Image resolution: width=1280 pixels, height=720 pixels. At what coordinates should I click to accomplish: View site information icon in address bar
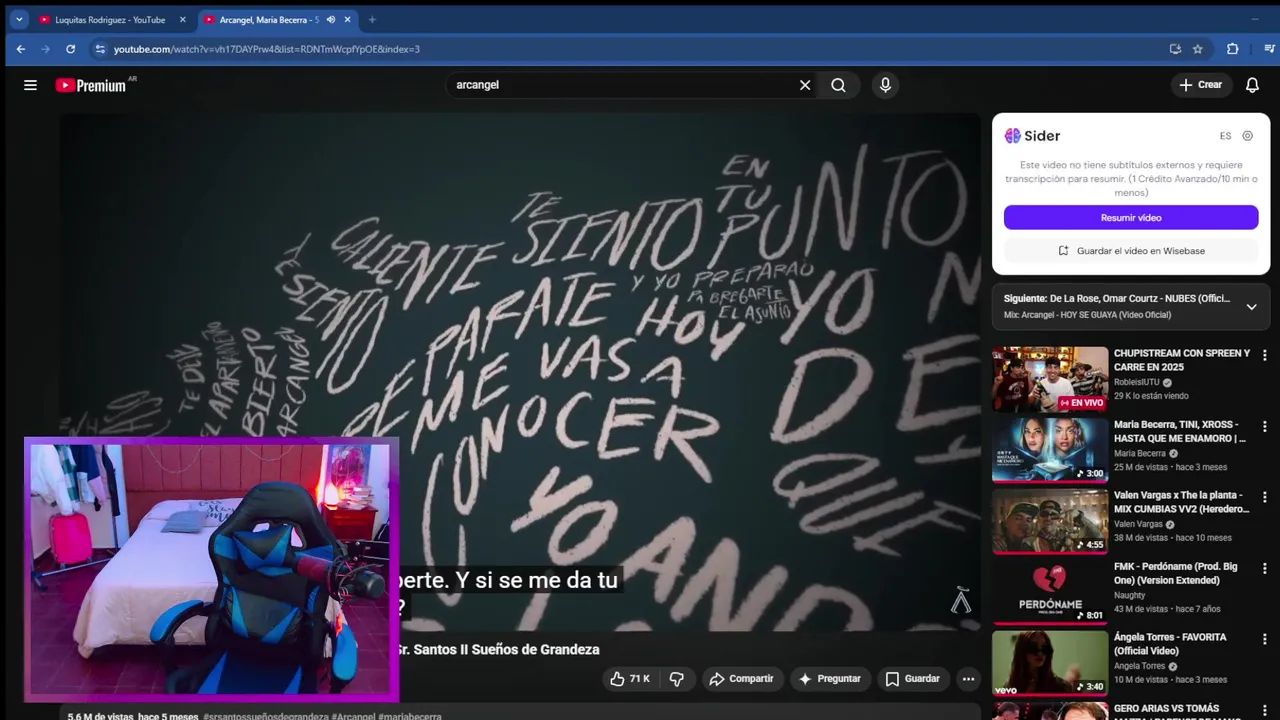pos(99,49)
